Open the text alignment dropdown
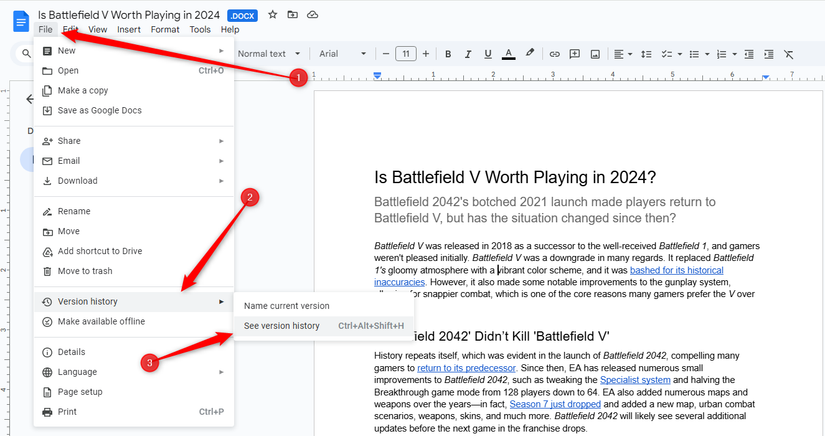Viewport: 825px width, 436px height. pos(623,54)
